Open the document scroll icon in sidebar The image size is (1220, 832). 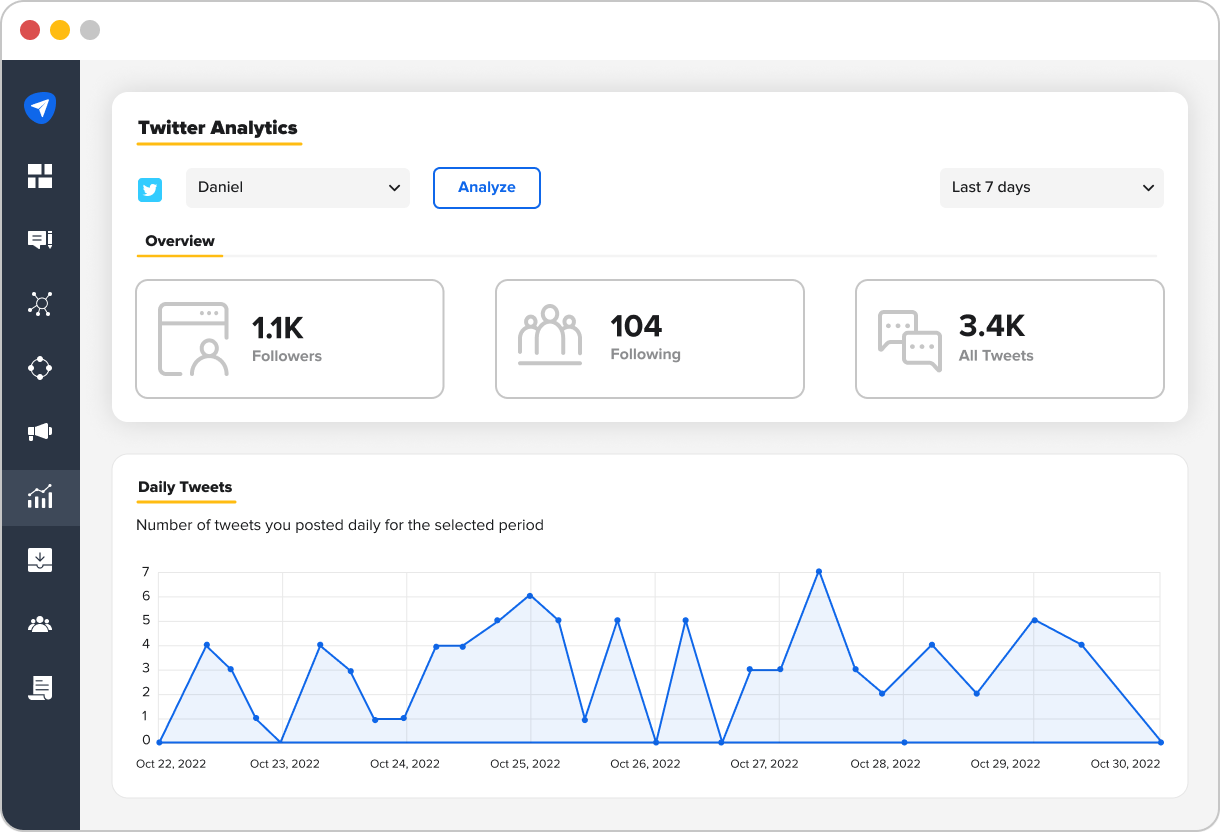click(40, 688)
